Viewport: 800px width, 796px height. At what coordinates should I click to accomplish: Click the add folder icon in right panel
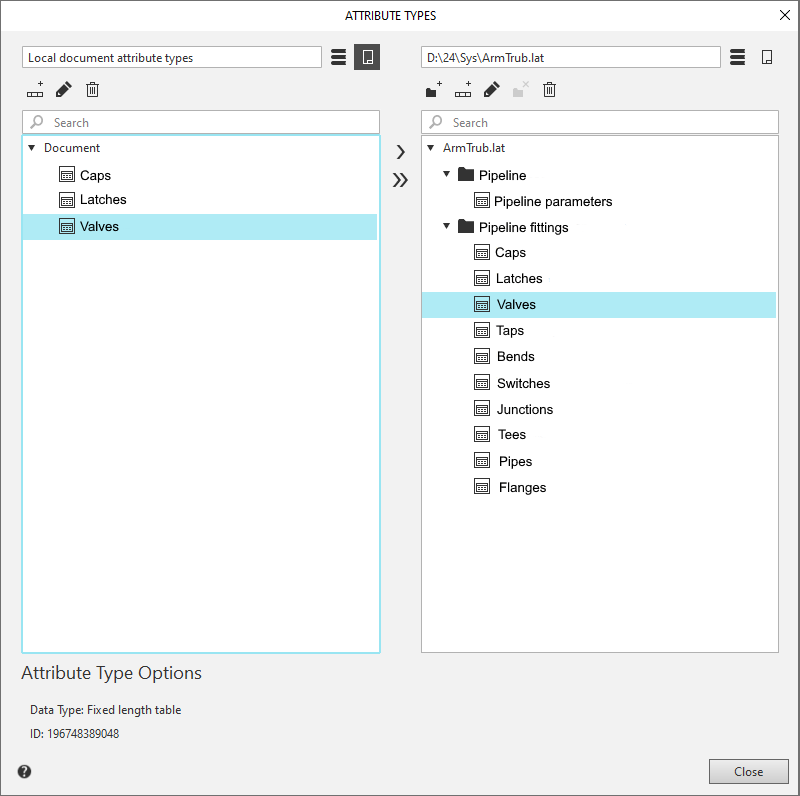pos(433,90)
